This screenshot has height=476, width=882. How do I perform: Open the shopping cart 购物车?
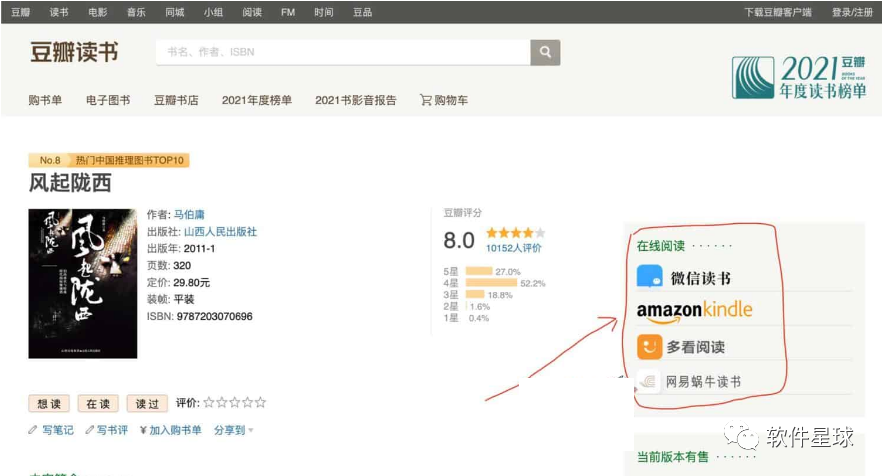point(444,100)
